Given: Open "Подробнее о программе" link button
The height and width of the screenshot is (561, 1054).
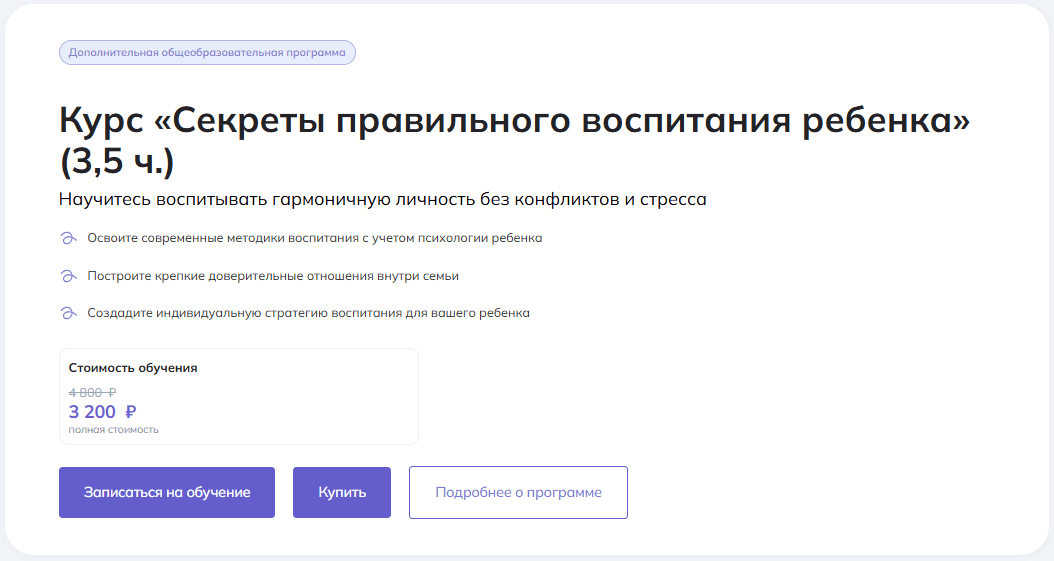Looking at the screenshot, I should 518,492.
